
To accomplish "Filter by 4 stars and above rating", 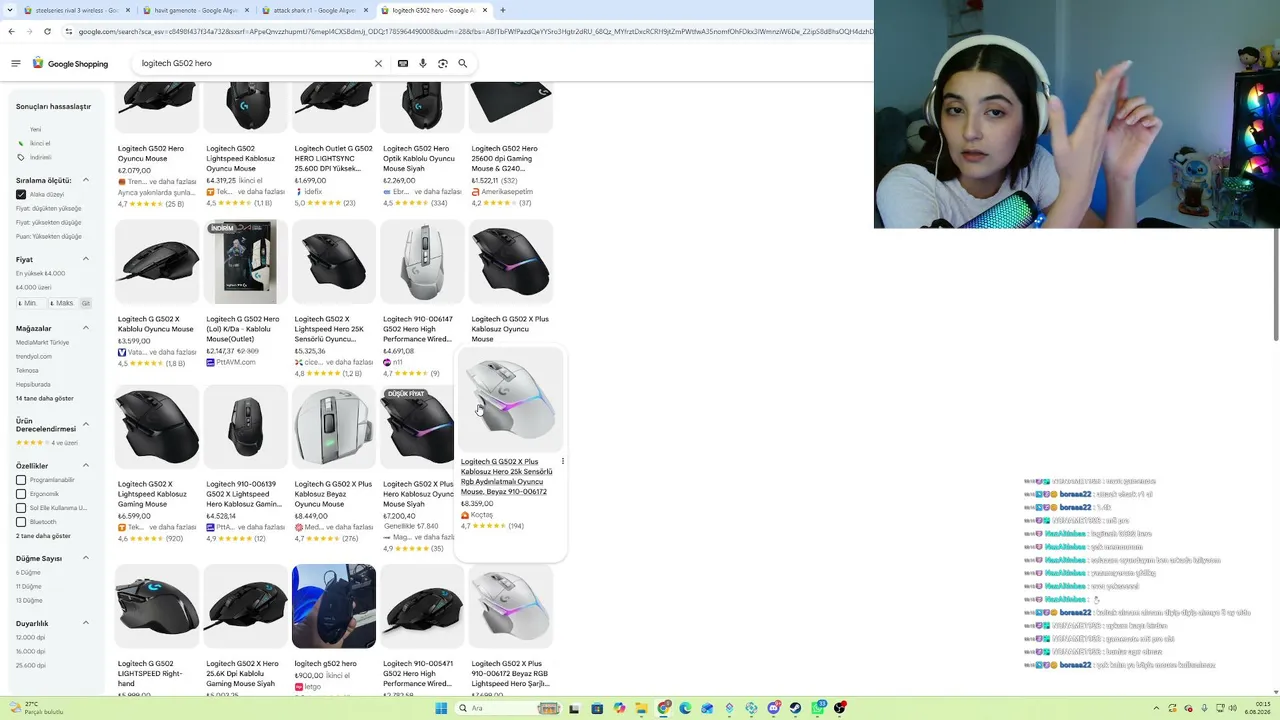I will tap(47, 443).
